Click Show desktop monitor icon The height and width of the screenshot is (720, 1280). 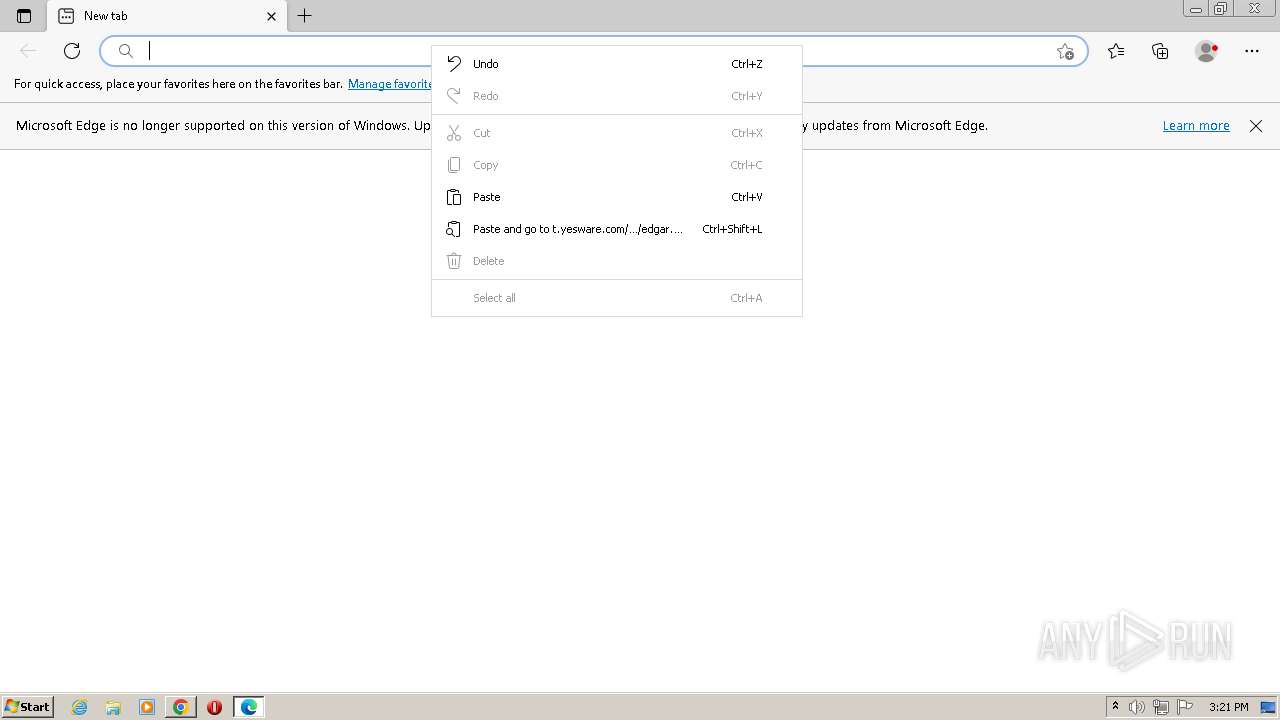[x=1268, y=707]
